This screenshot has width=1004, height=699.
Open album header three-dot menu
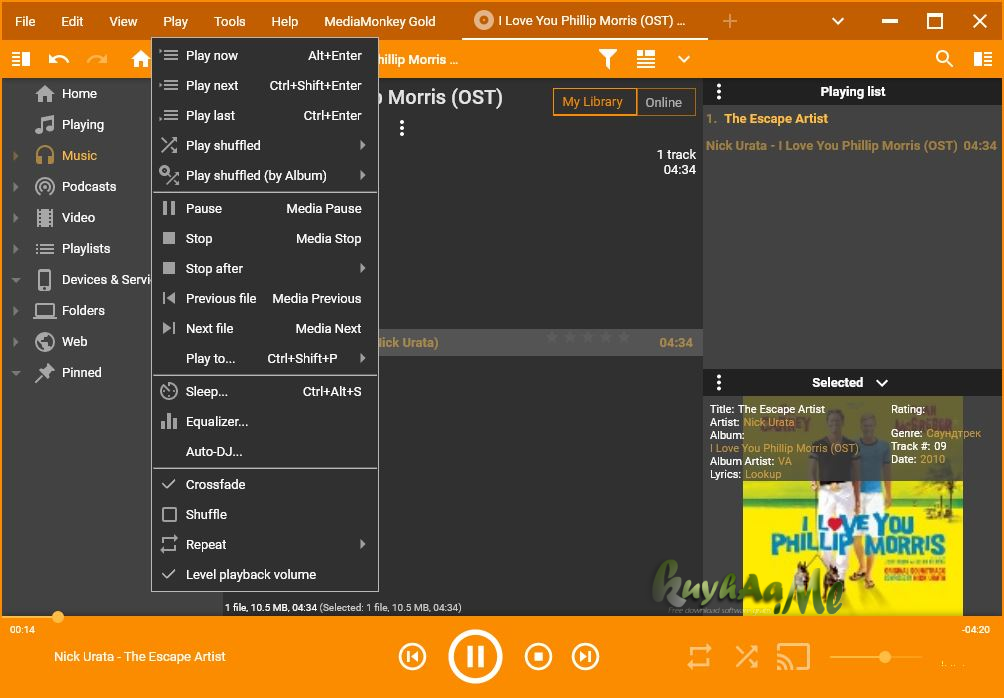pos(401,128)
